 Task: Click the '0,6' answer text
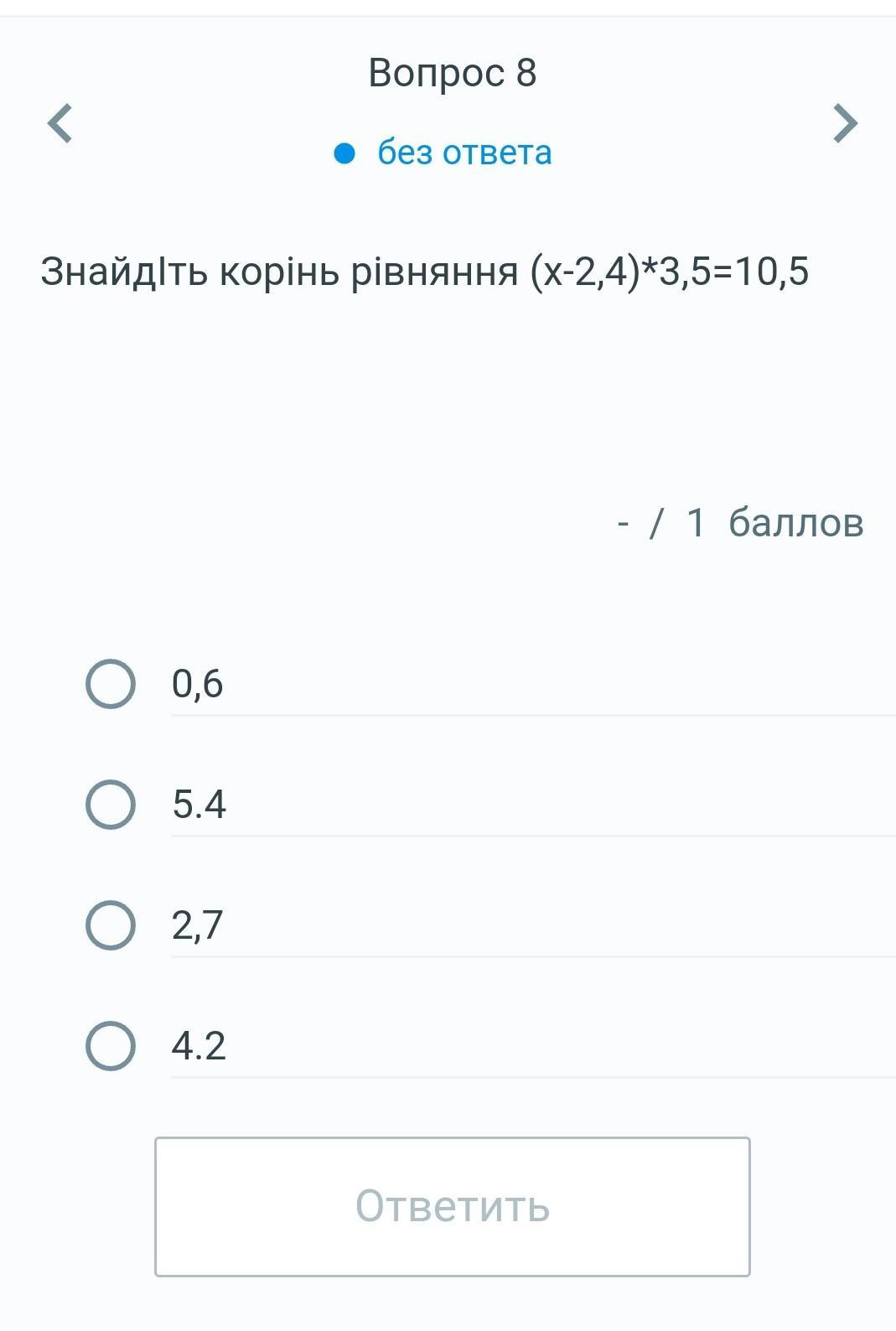197,684
